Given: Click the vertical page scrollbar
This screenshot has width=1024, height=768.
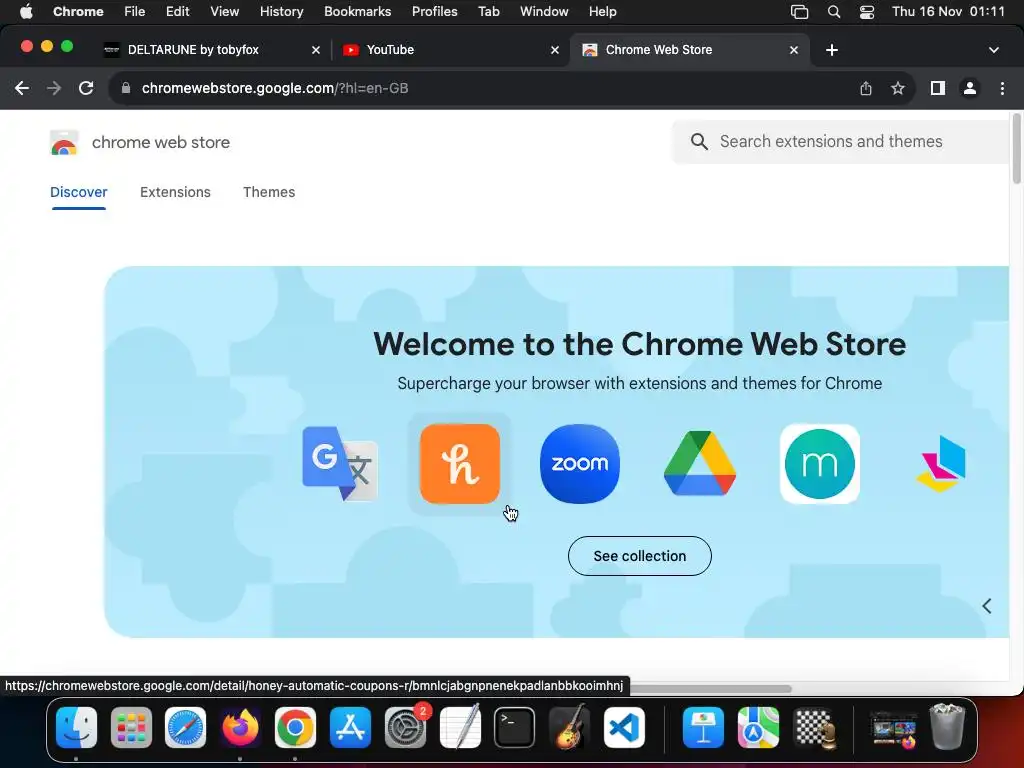Looking at the screenshot, I should point(1016,149).
